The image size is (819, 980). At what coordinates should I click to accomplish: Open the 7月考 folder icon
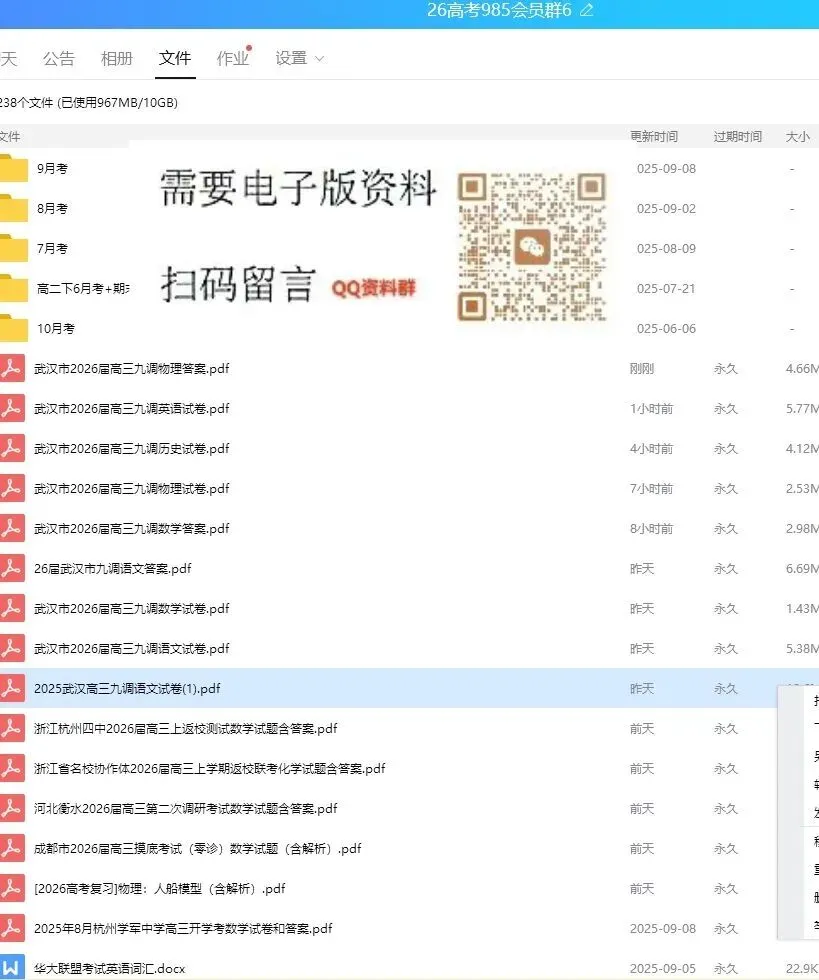click(x=13, y=248)
